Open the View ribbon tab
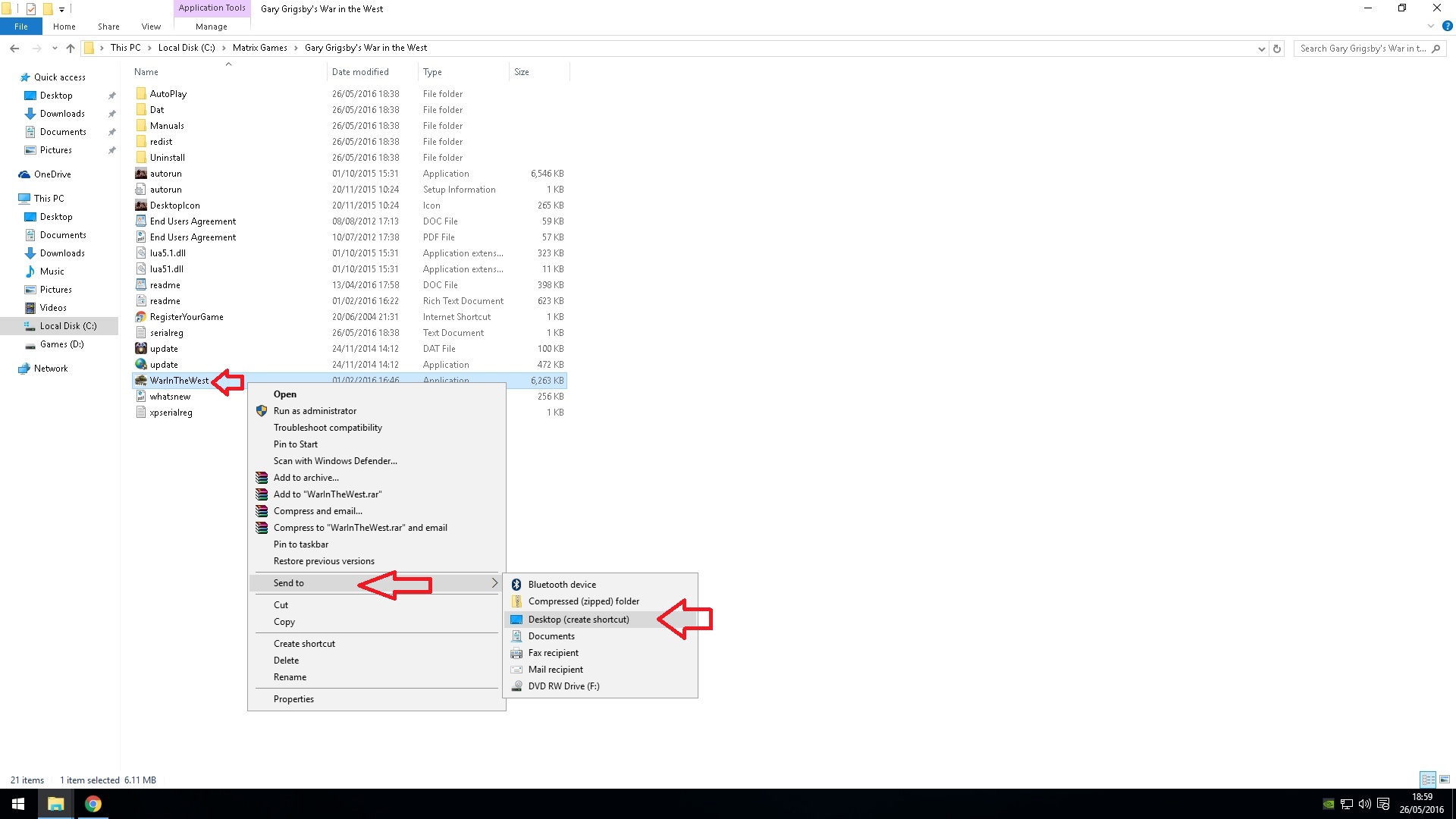1456x819 pixels. [151, 27]
